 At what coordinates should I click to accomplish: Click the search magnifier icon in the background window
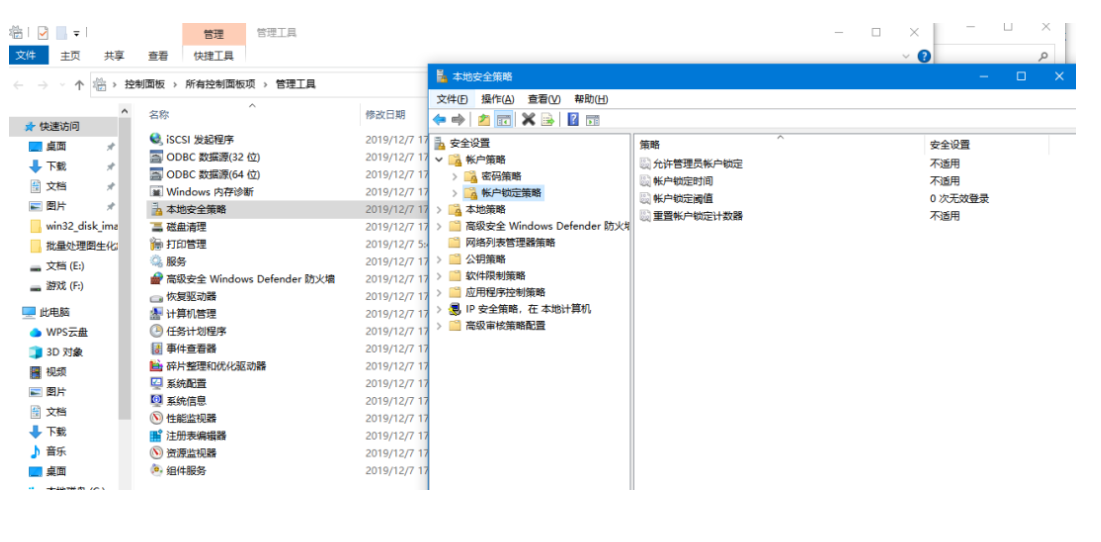(1043, 56)
